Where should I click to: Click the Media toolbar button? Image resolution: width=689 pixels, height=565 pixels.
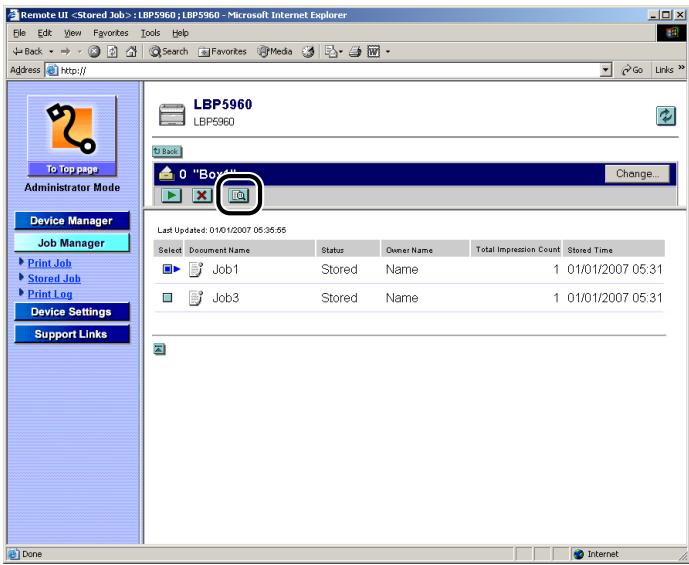point(275,51)
